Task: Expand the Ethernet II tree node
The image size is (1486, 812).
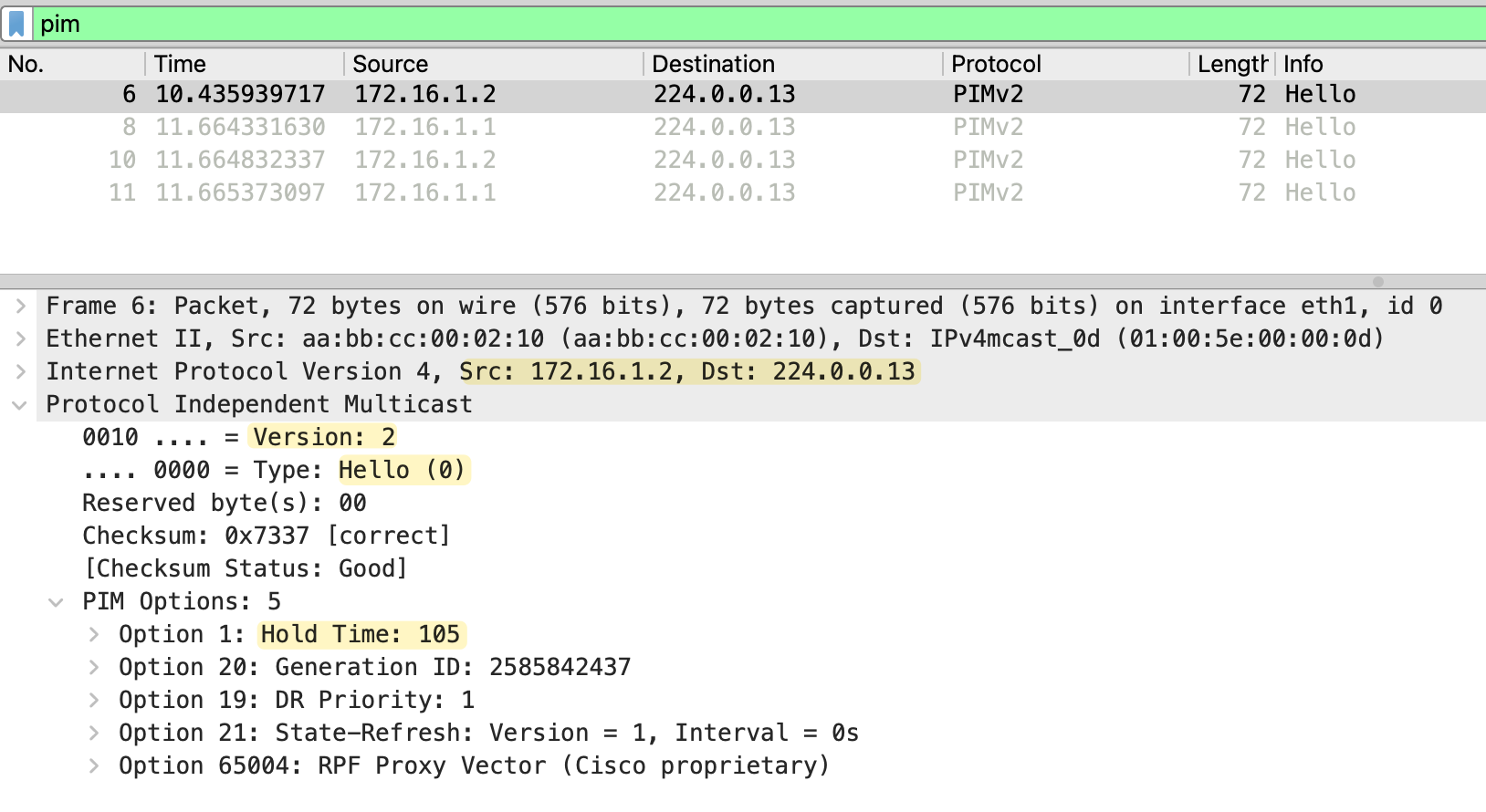Action: tap(20, 338)
